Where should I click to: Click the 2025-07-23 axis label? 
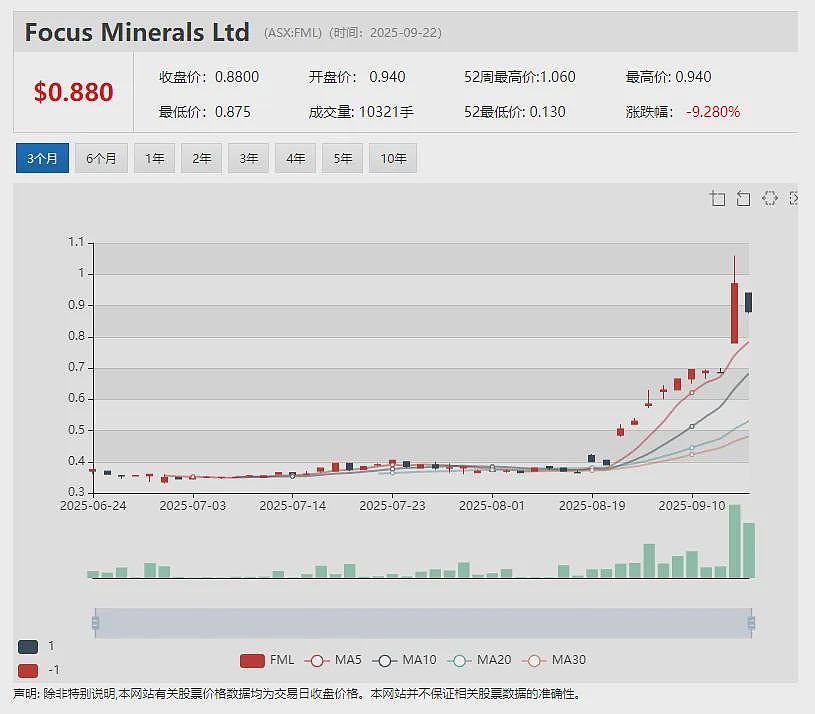[x=392, y=506]
